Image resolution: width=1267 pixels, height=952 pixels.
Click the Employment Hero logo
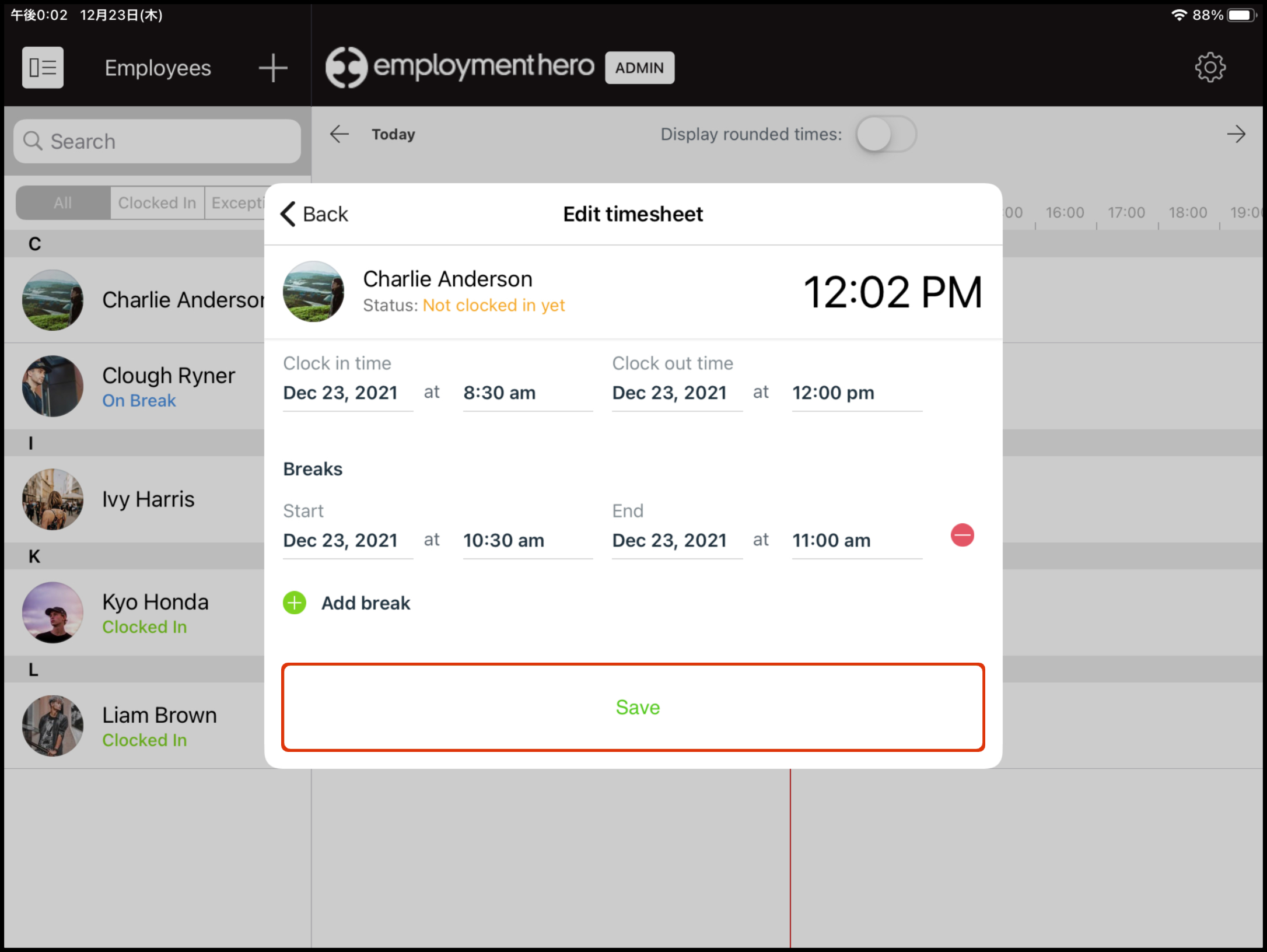(460, 67)
